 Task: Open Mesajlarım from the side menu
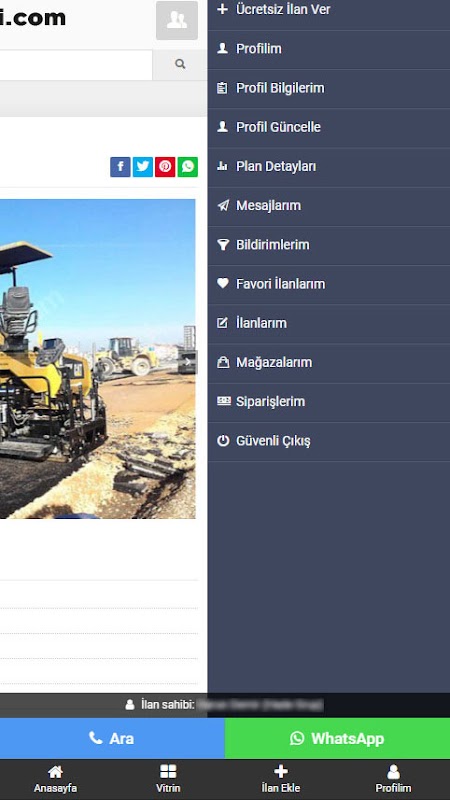pos(329,206)
